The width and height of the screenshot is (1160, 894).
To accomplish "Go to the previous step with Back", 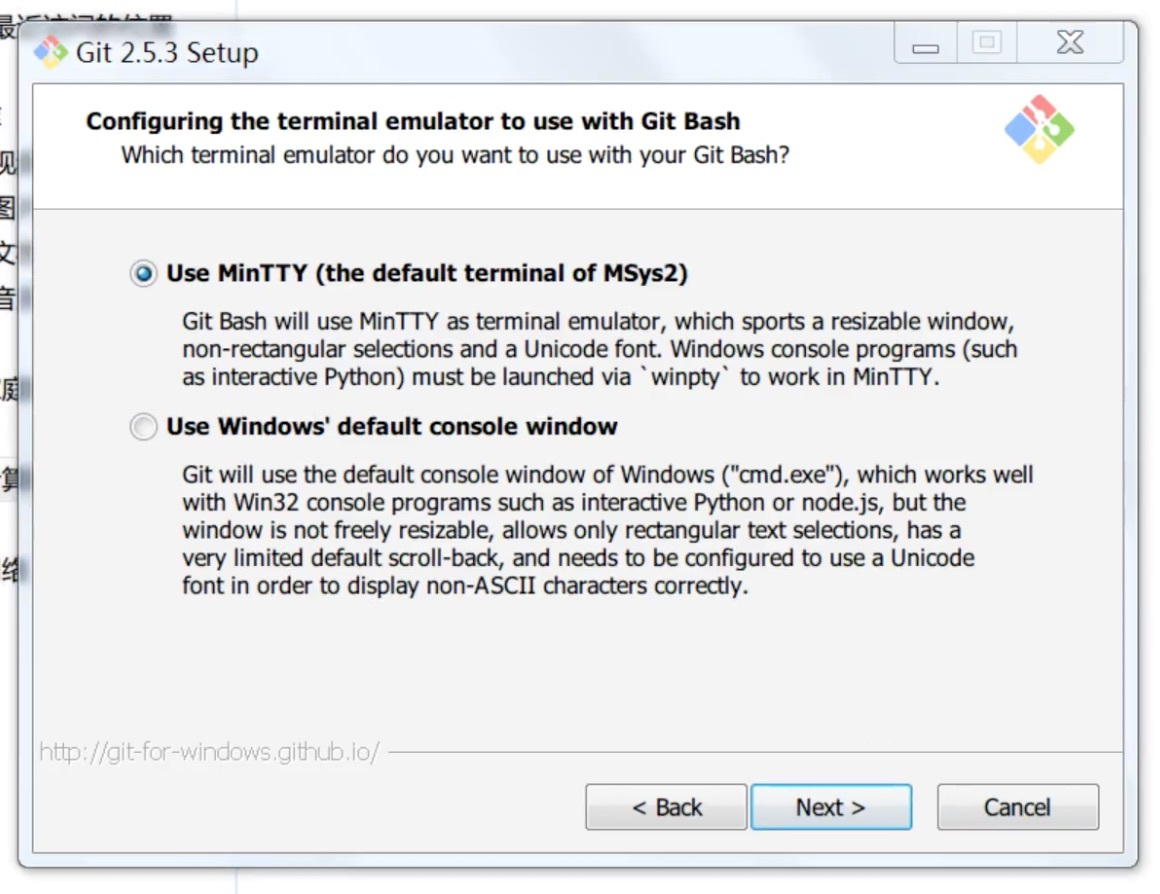I will point(666,807).
